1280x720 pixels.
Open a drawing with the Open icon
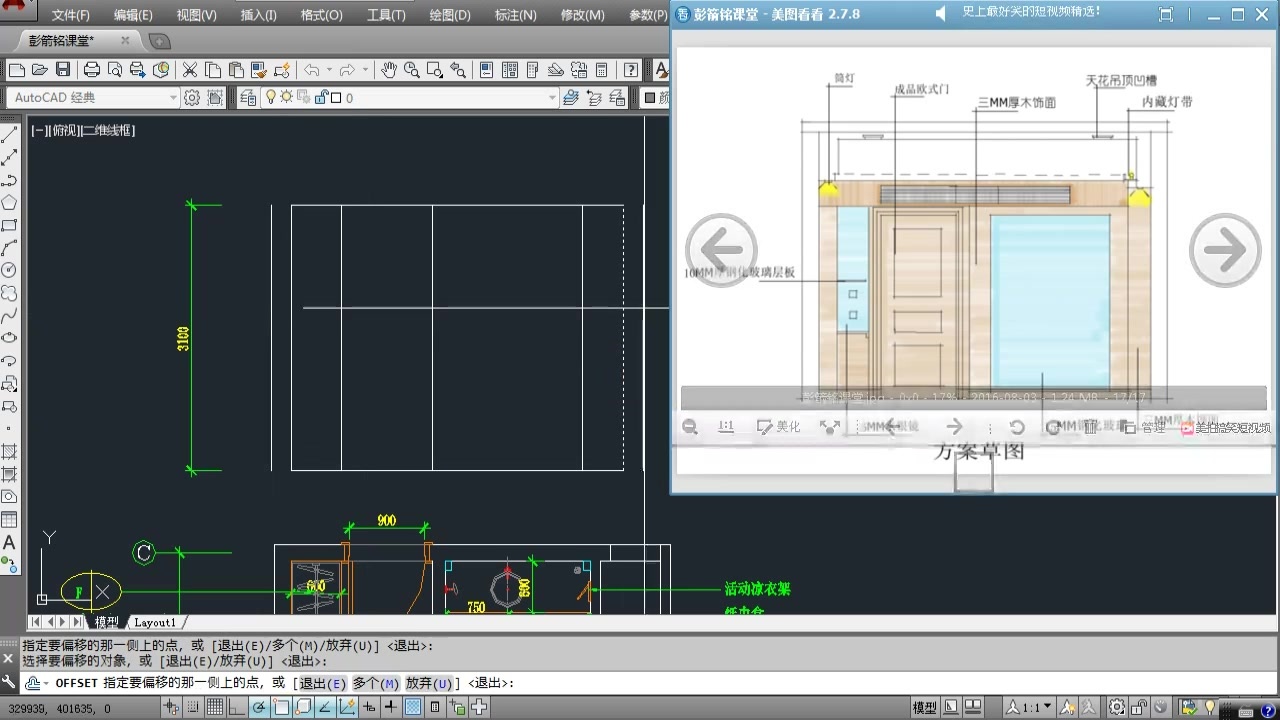click(40, 70)
